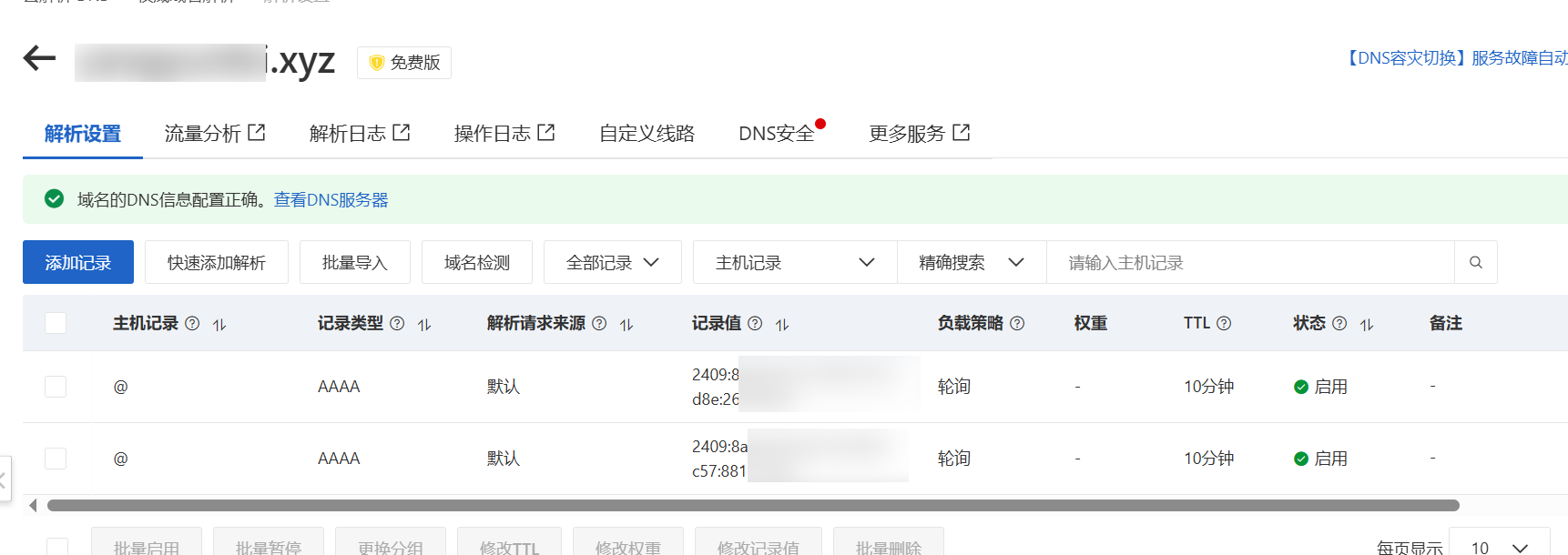Check the first AAAA record checkbox
The height and width of the screenshot is (555, 1568).
pyautogui.click(x=56, y=387)
